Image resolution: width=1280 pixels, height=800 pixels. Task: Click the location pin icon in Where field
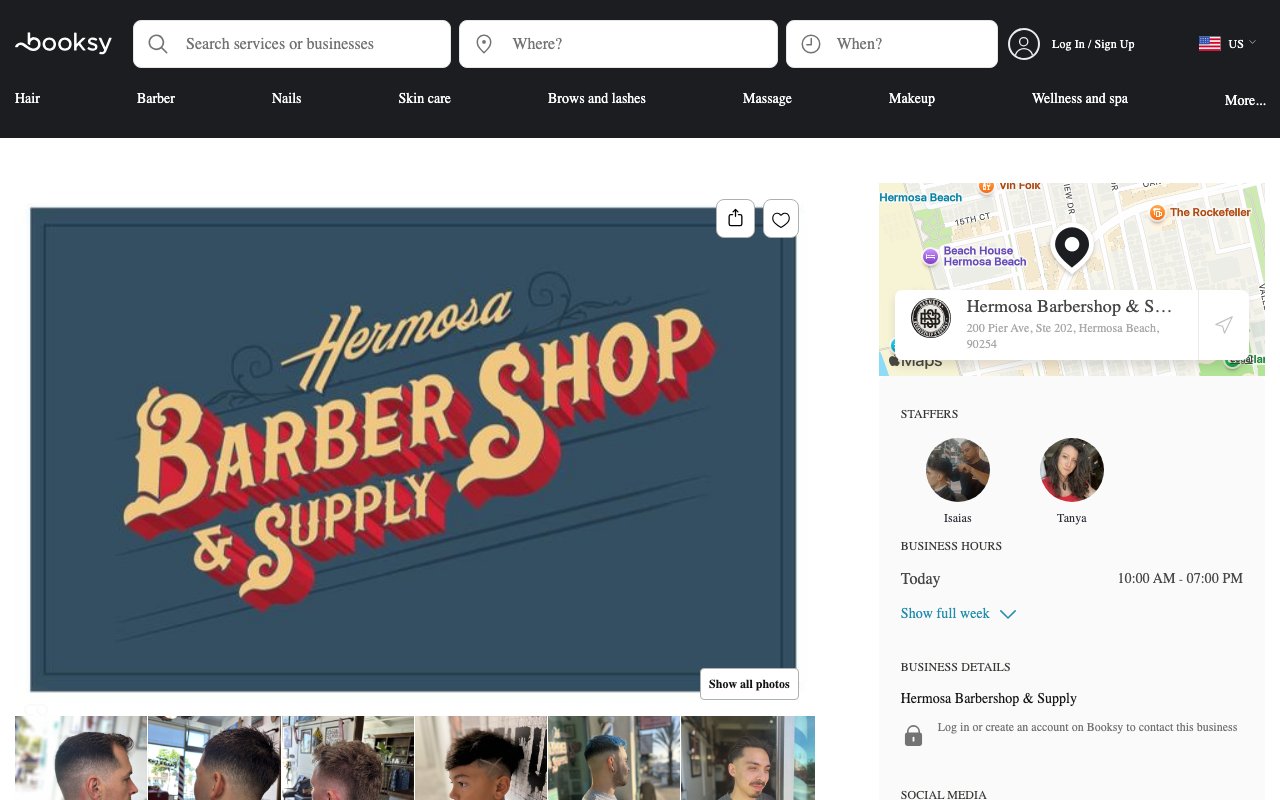click(x=484, y=44)
